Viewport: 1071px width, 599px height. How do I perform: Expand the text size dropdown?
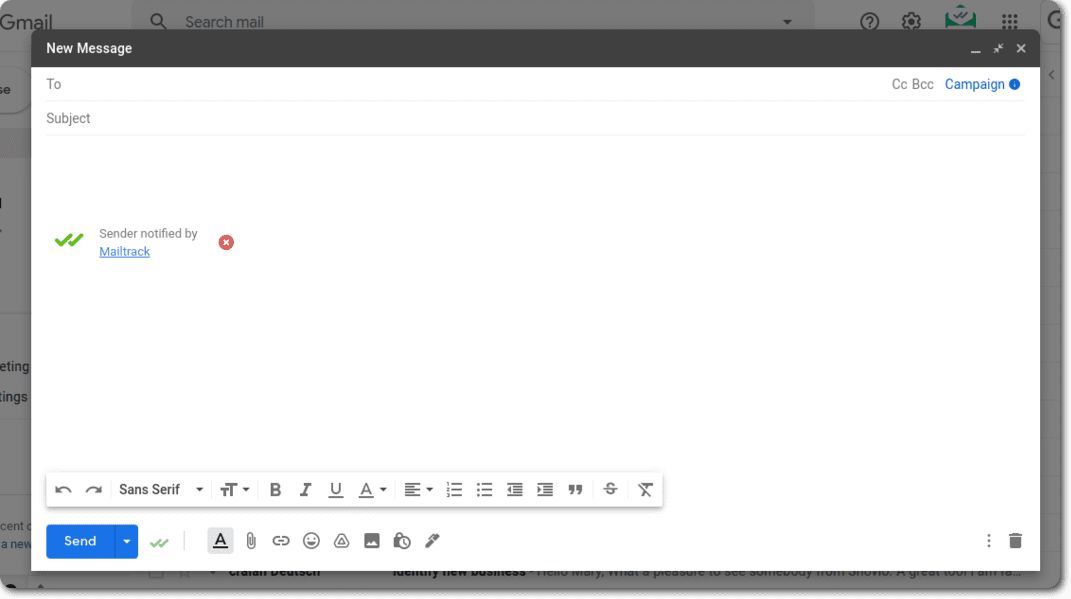pyautogui.click(x=235, y=490)
